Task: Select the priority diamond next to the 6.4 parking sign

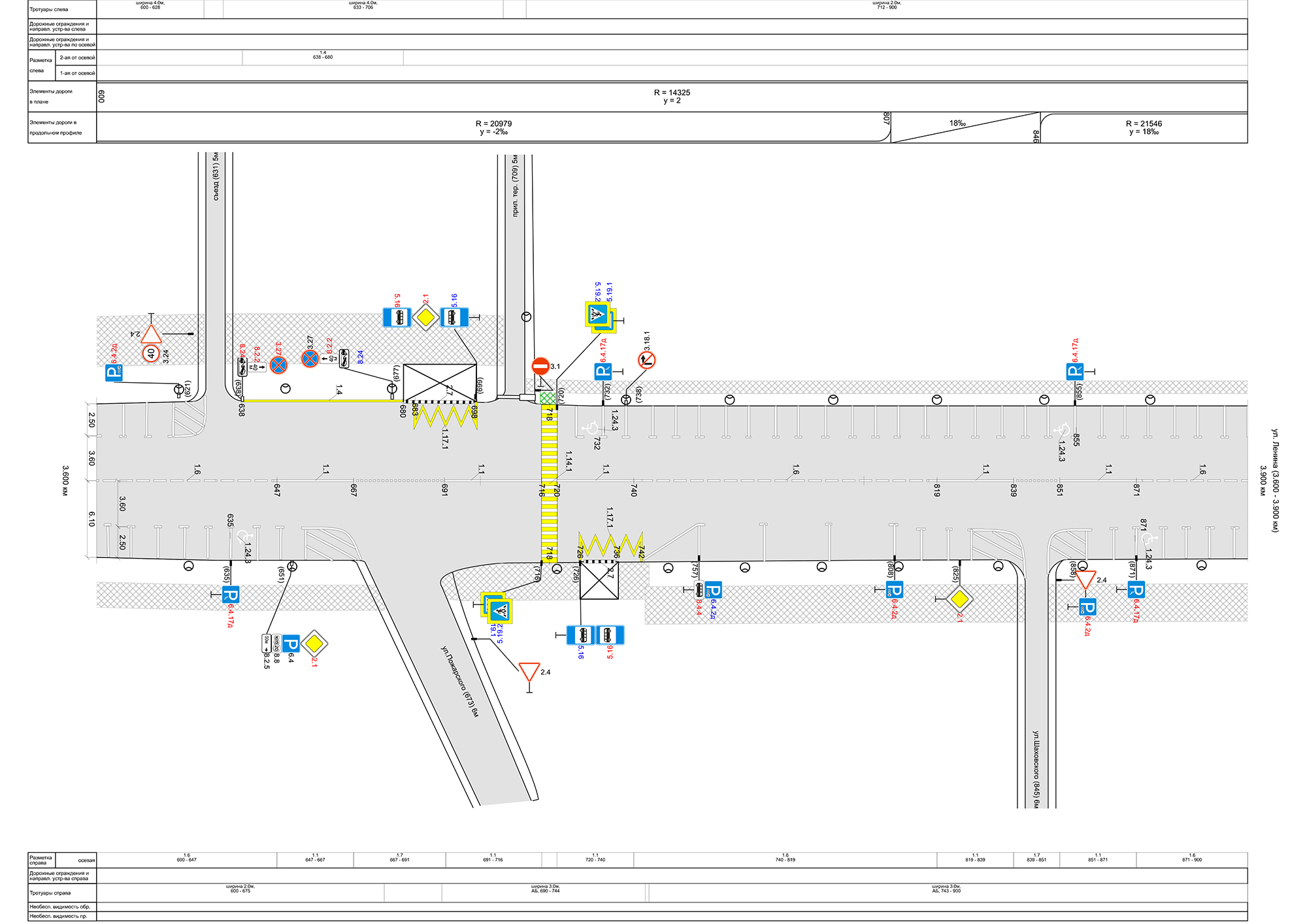Action: (x=314, y=644)
